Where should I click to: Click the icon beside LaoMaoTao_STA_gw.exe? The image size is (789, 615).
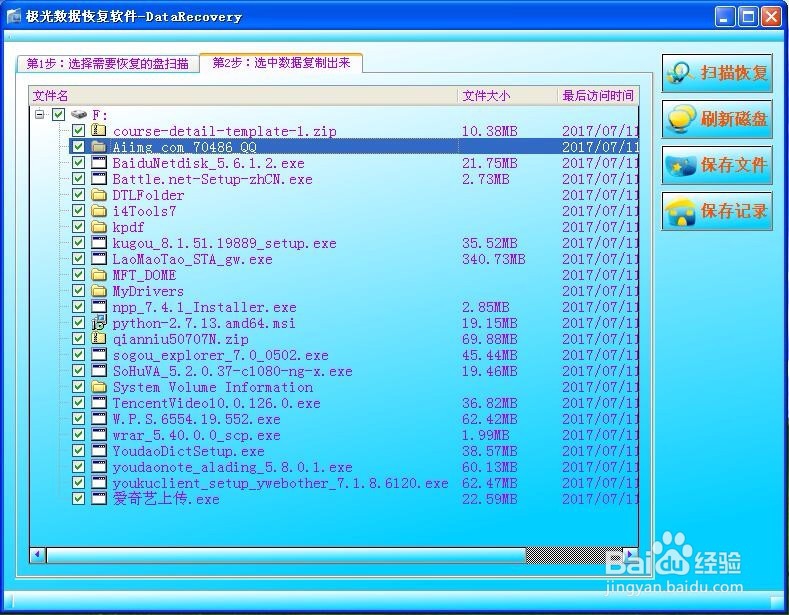[99, 259]
